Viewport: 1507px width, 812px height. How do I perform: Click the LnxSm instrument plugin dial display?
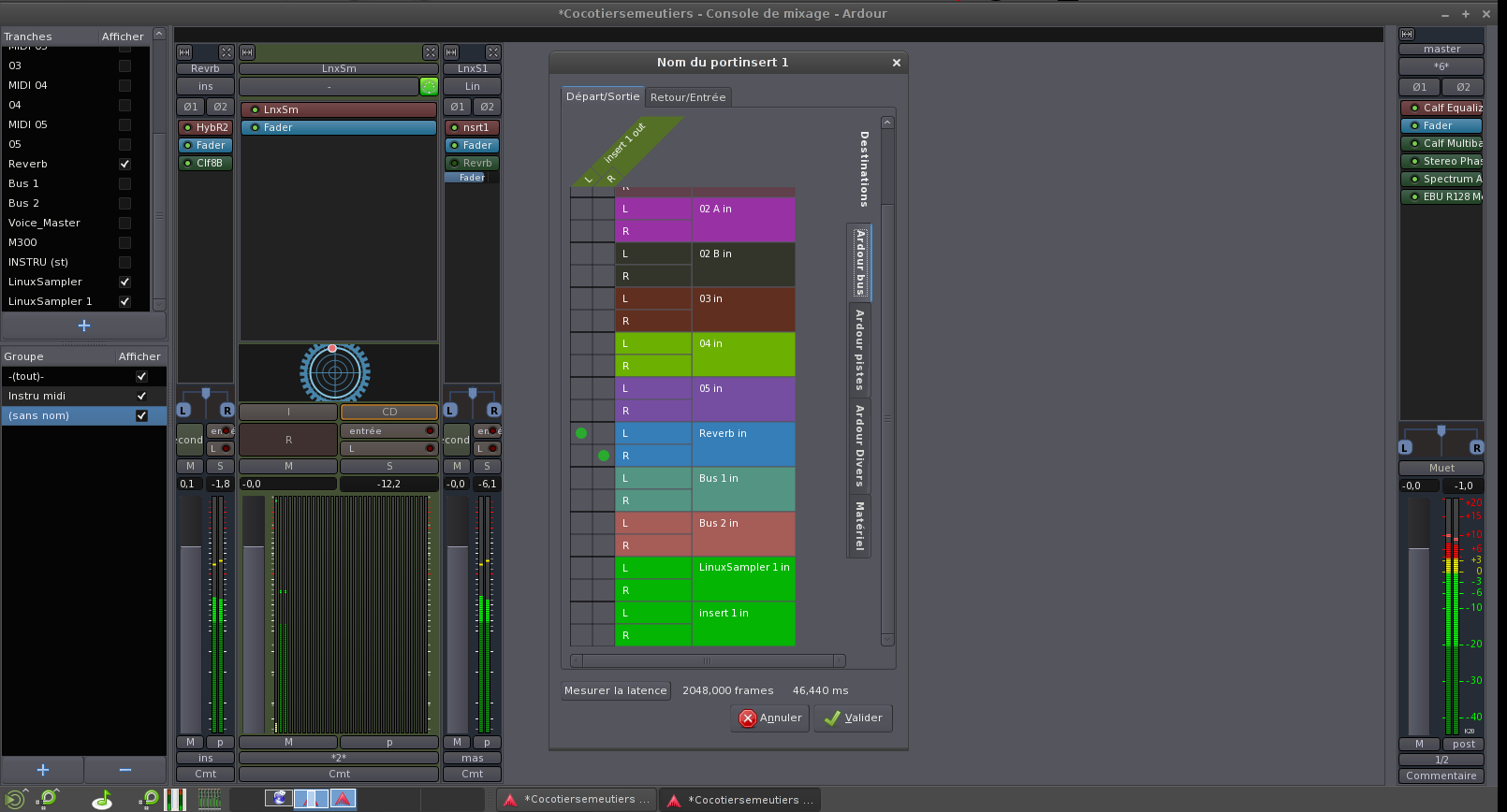(334, 372)
